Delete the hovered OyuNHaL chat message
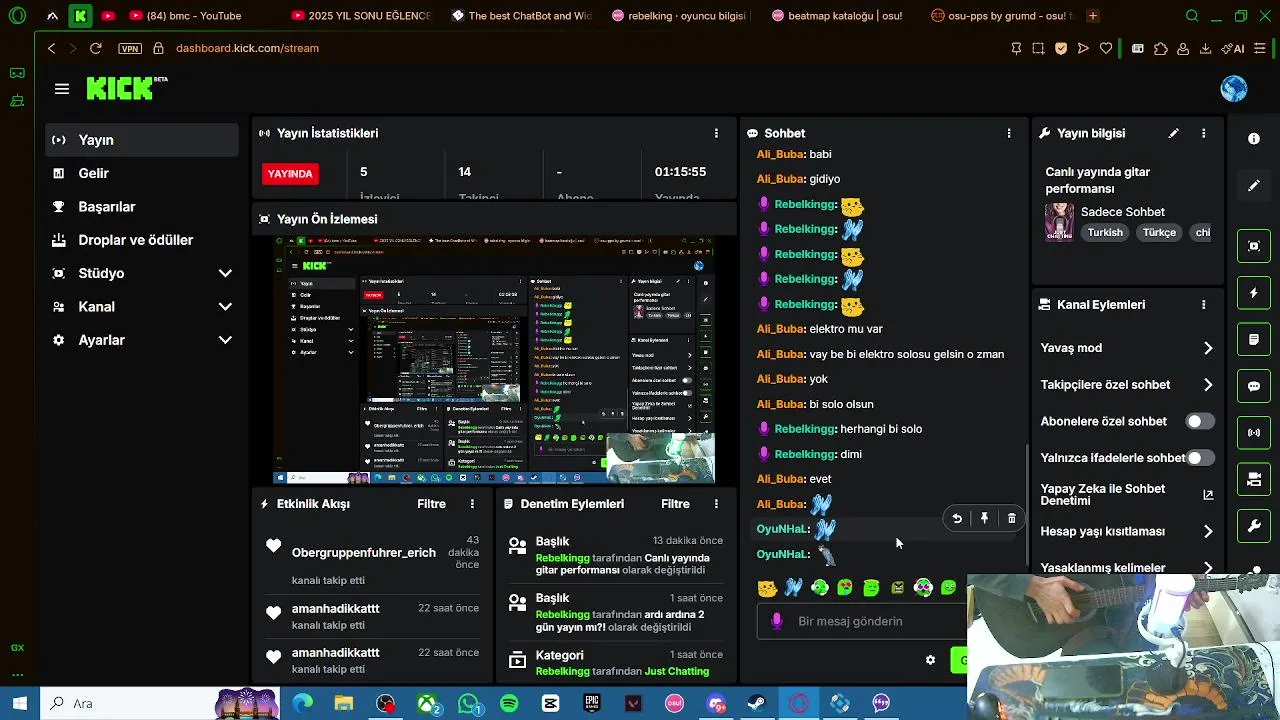The width and height of the screenshot is (1280, 720). tap(1012, 519)
